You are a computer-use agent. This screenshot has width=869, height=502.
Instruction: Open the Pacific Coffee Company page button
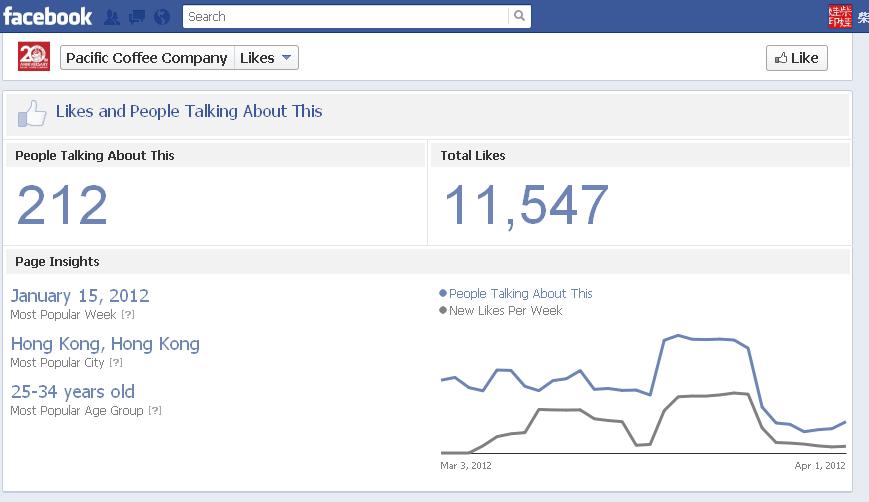pos(147,58)
